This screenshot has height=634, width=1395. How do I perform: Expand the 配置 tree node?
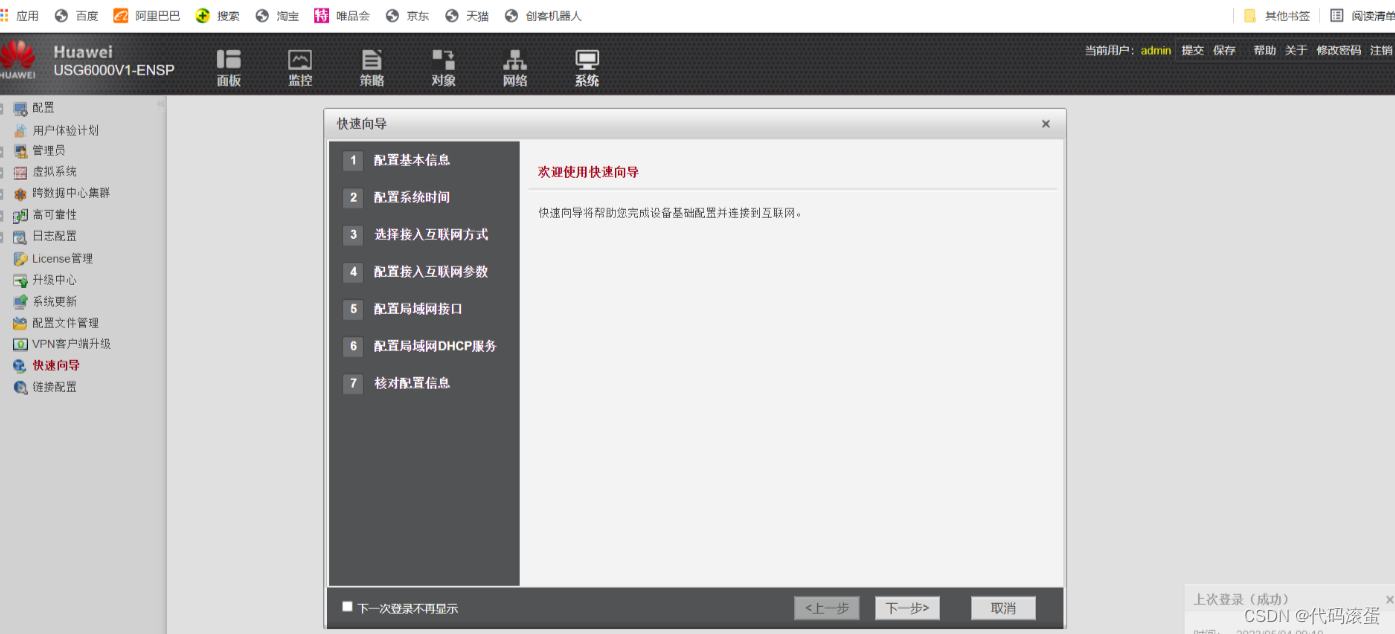coord(2,108)
